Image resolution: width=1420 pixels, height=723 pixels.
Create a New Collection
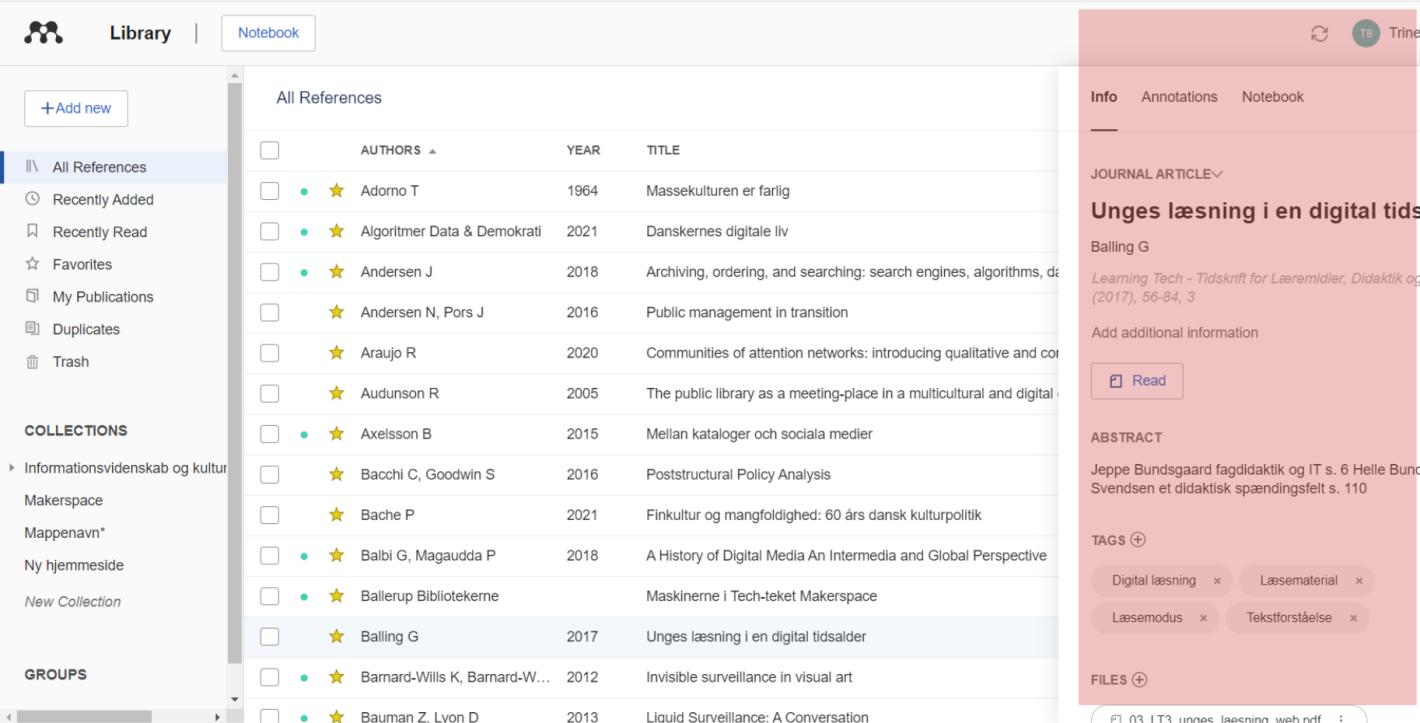pyautogui.click(x=73, y=602)
